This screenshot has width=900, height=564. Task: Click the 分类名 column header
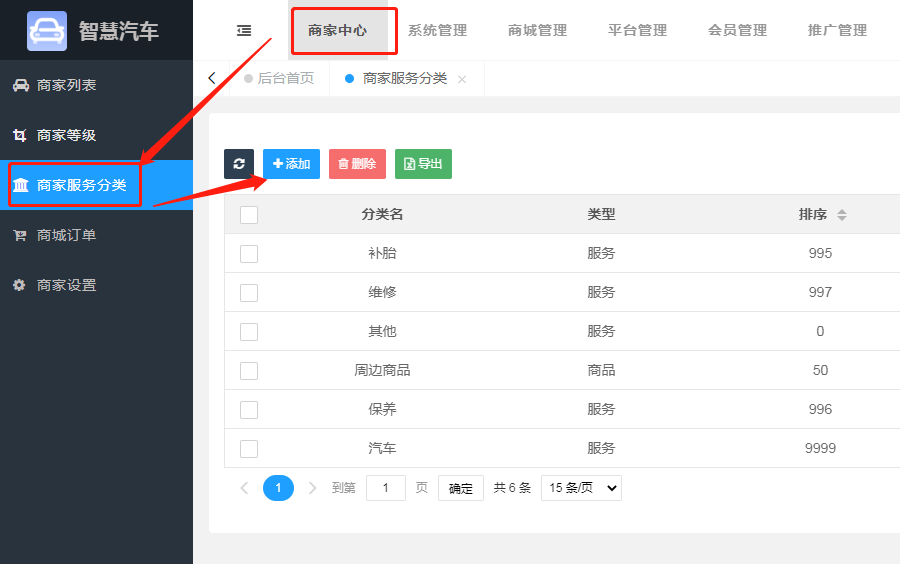[382, 215]
